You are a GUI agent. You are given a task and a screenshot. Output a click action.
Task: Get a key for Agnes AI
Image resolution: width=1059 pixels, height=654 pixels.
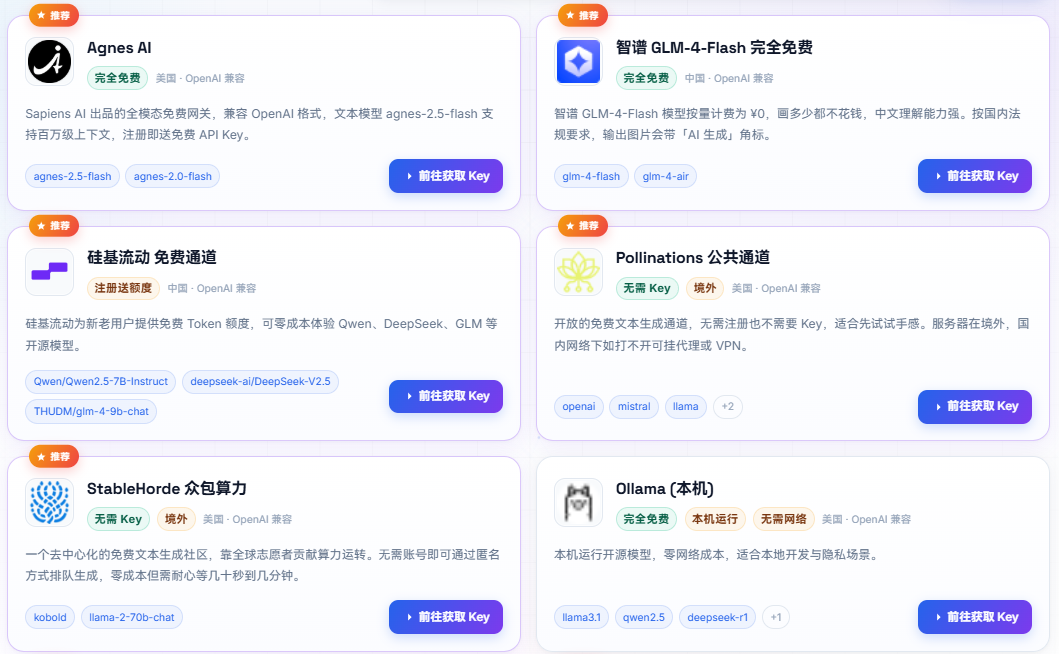pyautogui.click(x=446, y=176)
